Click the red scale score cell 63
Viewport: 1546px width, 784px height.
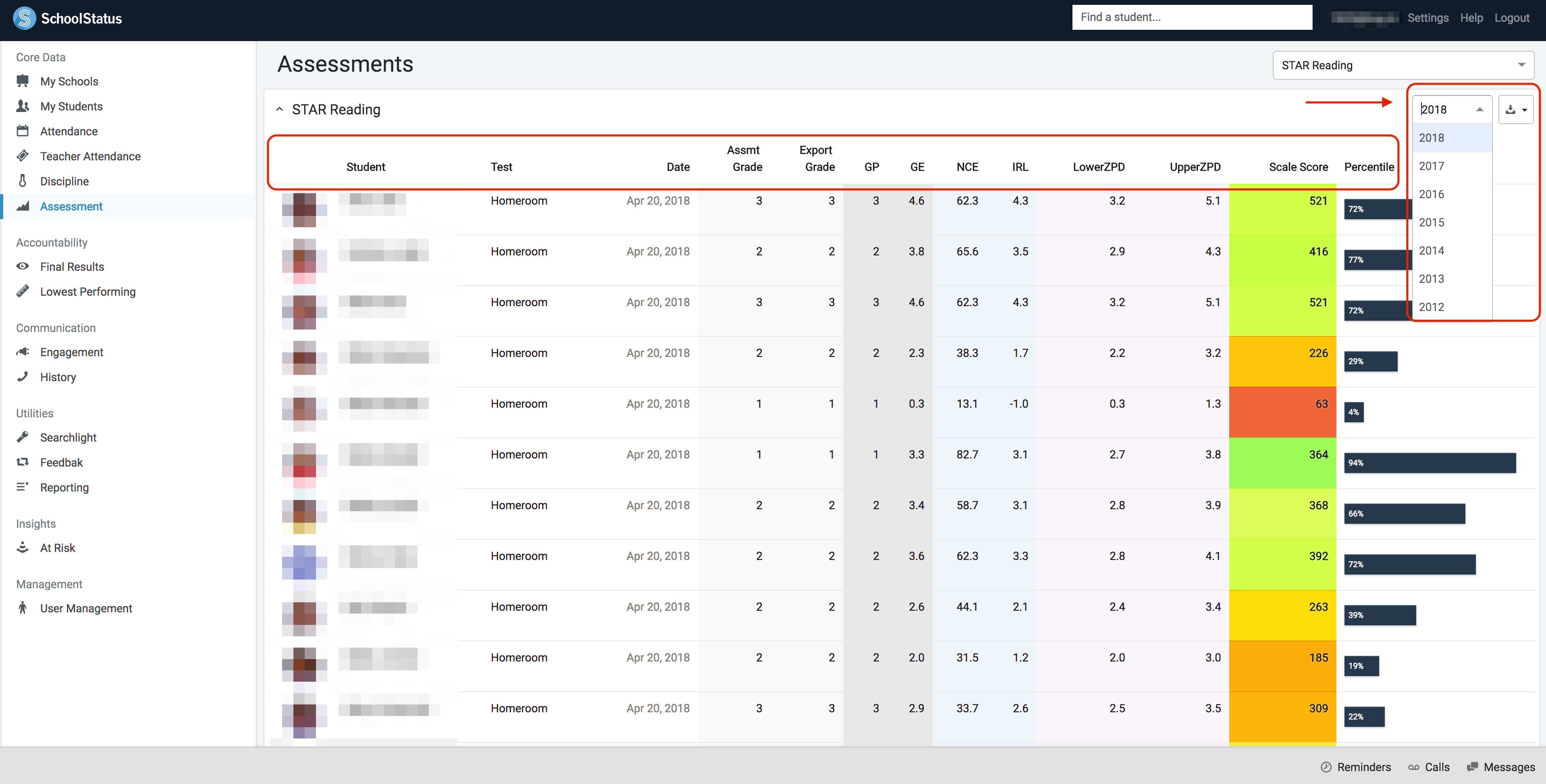point(1282,412)
